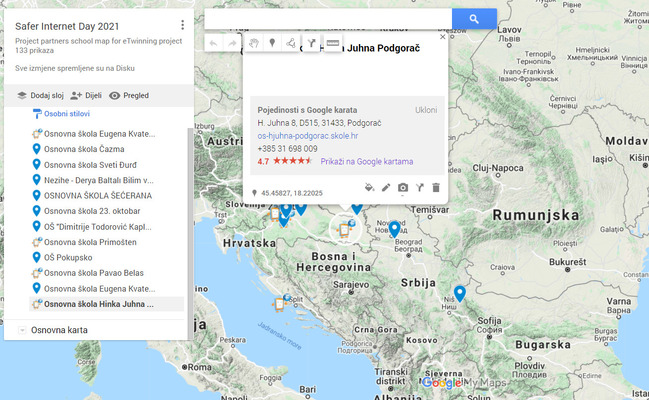Image resolution: width=649 pixels, height=400 pixels.
Task: Click the redo arrow
Action: click(232, 43)
